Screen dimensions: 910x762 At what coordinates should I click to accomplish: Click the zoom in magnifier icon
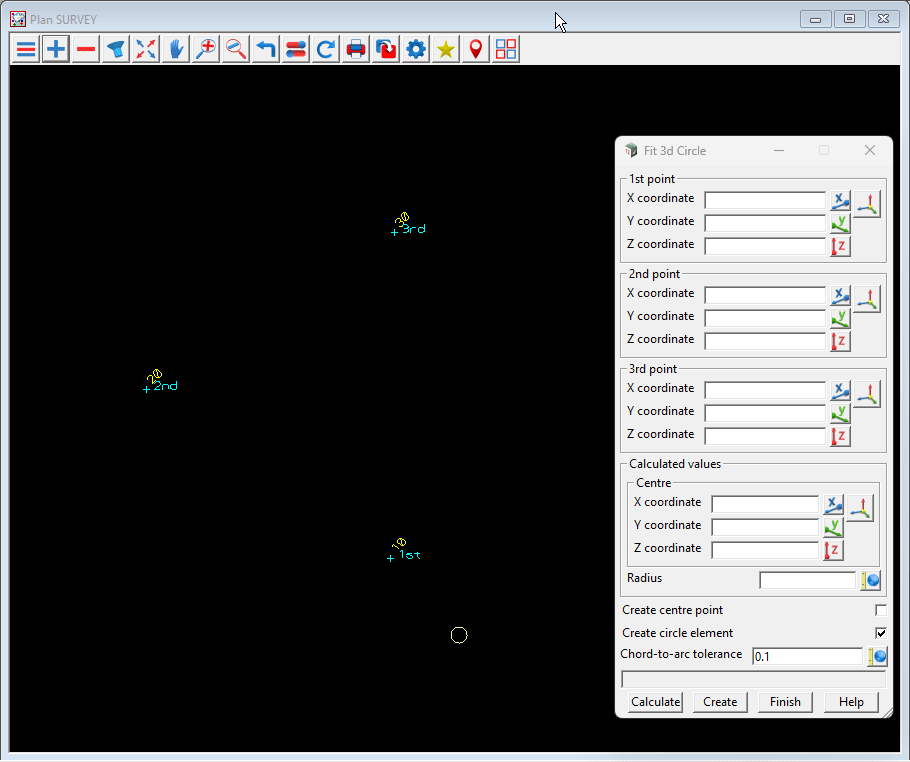click(x=206, y=49)
